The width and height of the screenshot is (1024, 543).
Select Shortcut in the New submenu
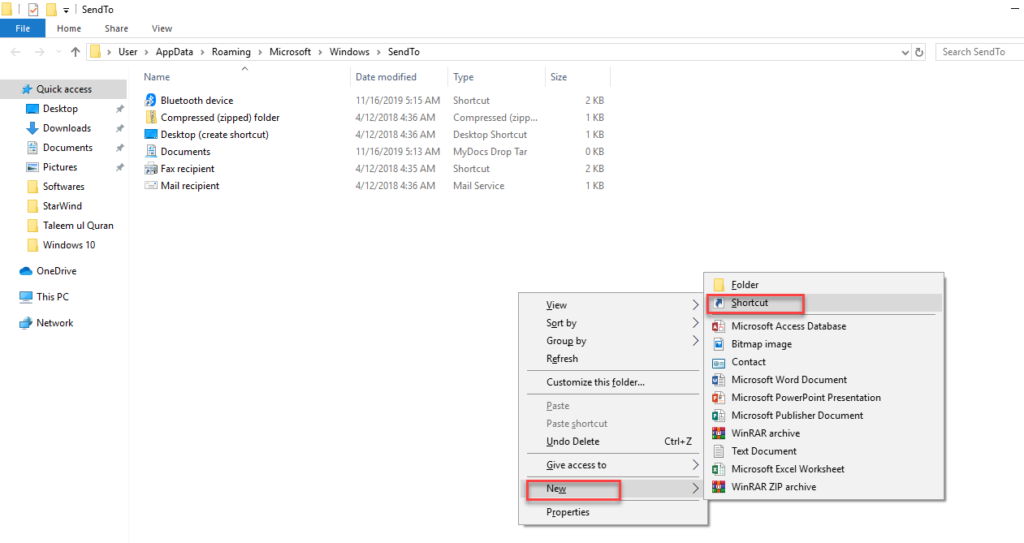(750, 302)
